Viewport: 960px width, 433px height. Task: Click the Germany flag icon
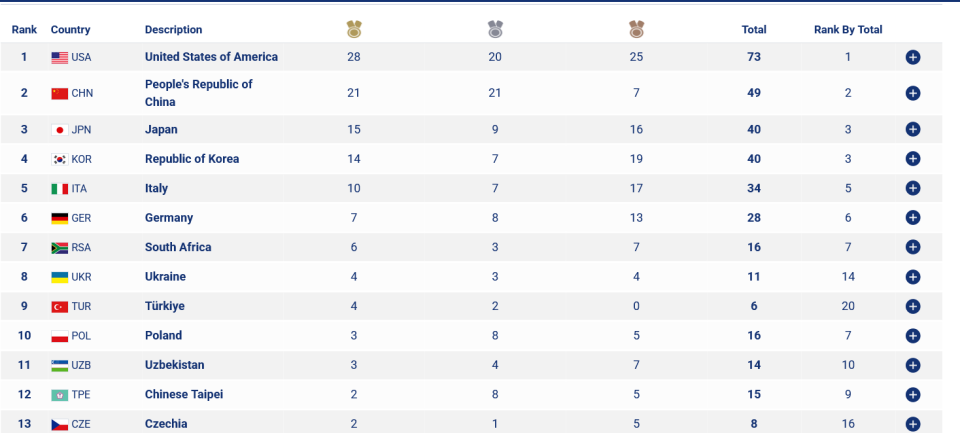[x=59, y=218]
